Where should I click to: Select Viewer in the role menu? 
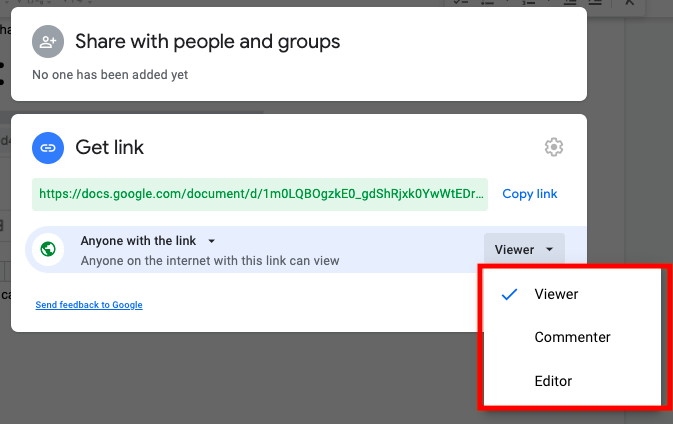tap(572, 294)
